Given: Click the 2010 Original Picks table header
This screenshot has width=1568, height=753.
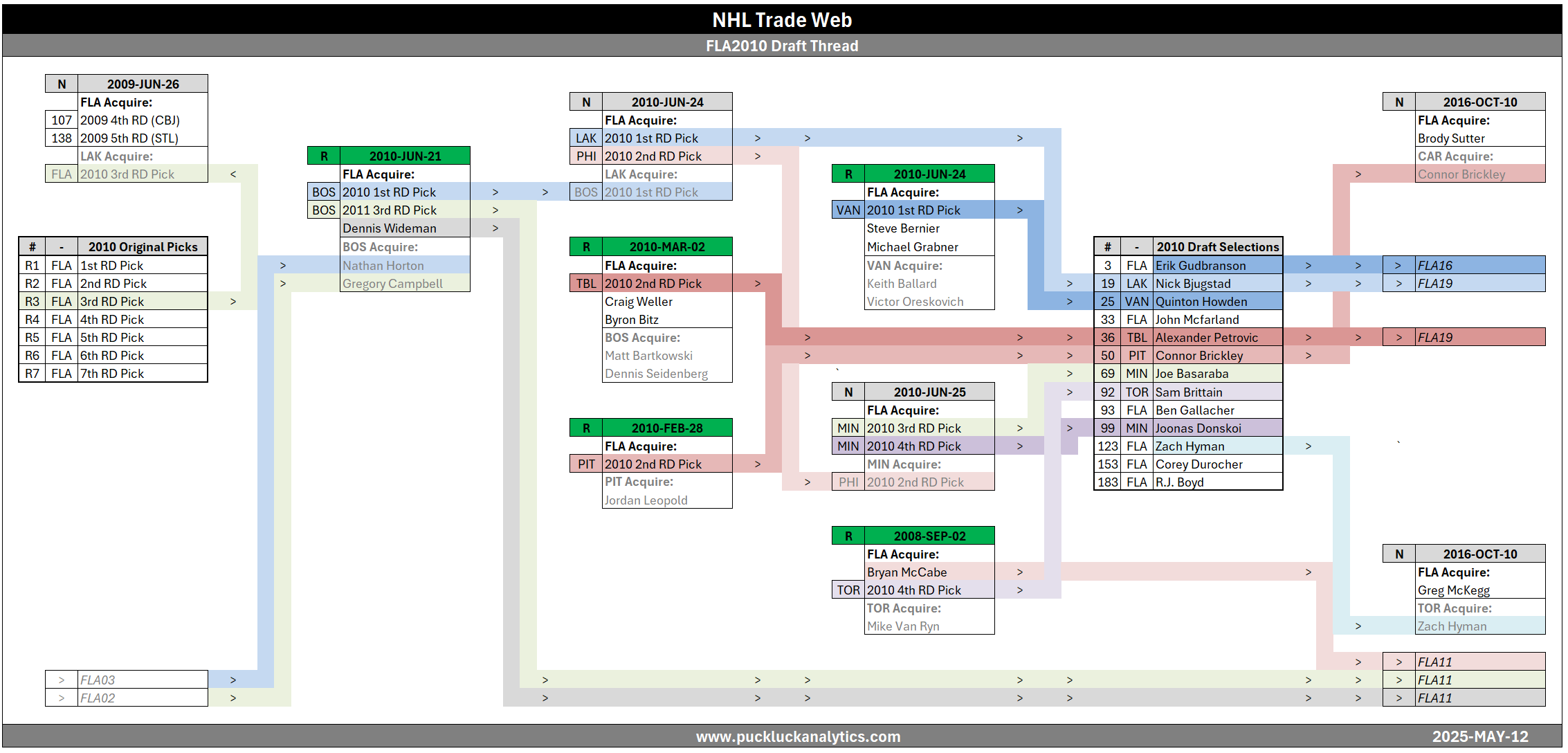Looking at the screenshot, I should coord(142,247).
